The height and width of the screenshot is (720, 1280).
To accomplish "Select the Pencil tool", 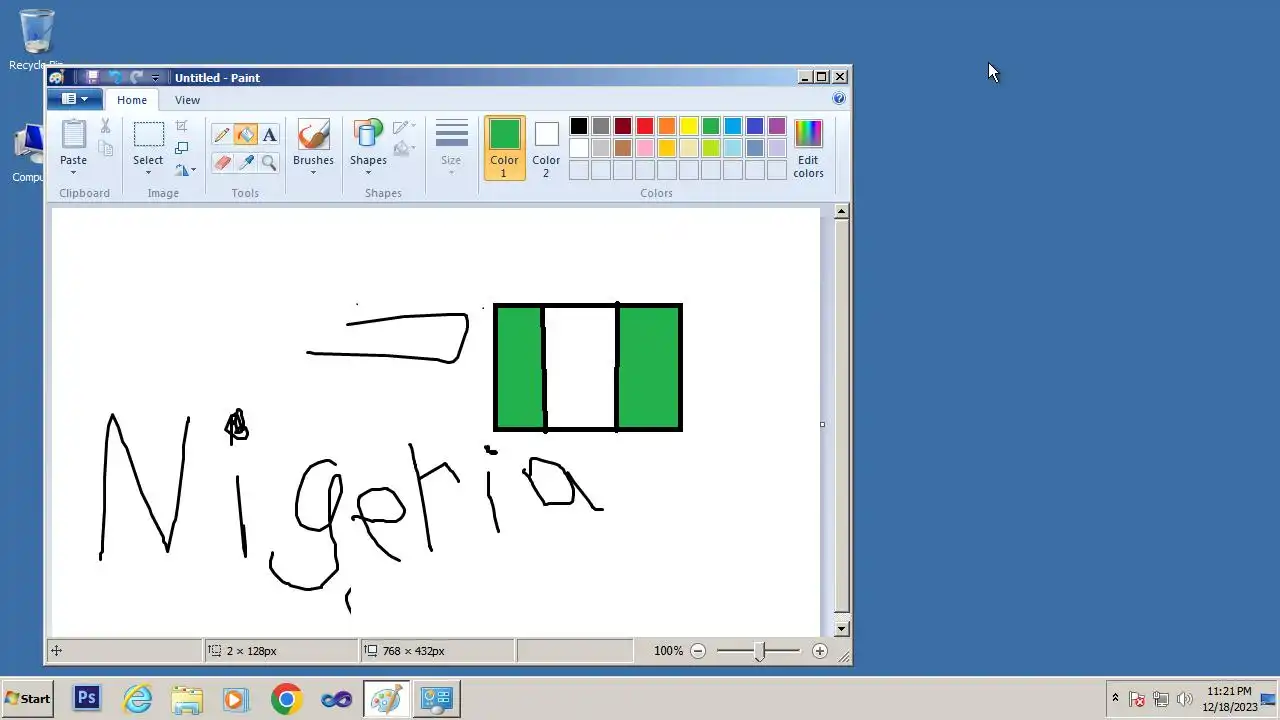I will [222, 135].
